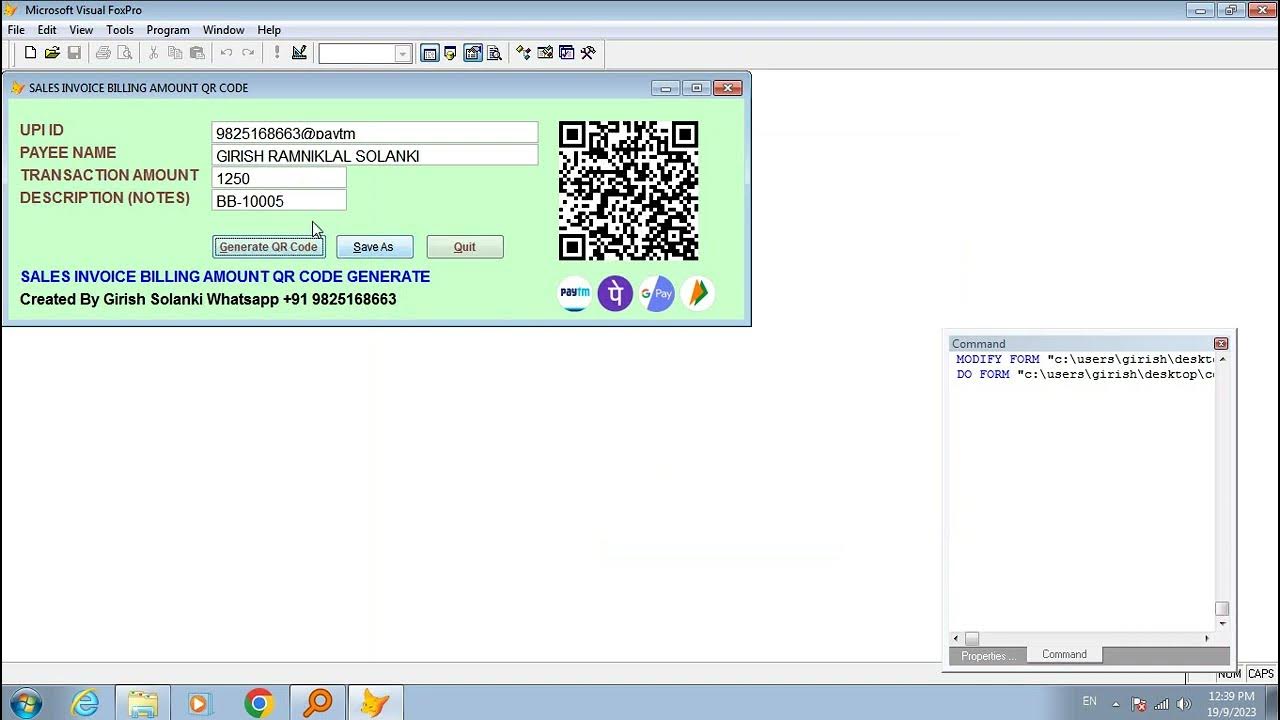Open the Program menu
The height and width of the screenshot is (720, 1280).
pos(168,30)
